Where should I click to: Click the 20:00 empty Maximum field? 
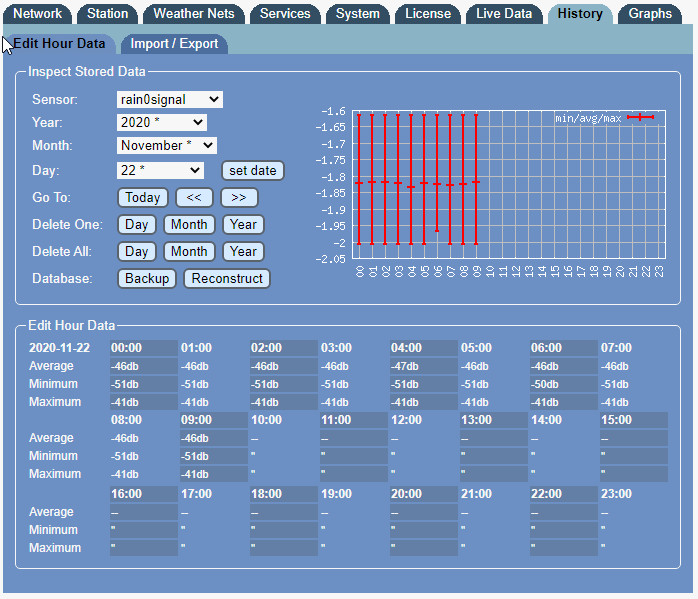(x=424, y=548)
